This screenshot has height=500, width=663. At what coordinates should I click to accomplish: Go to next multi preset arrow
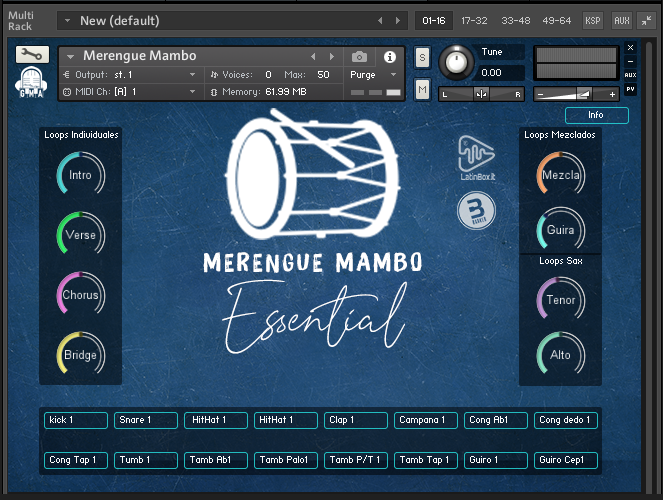click(398, 20)
